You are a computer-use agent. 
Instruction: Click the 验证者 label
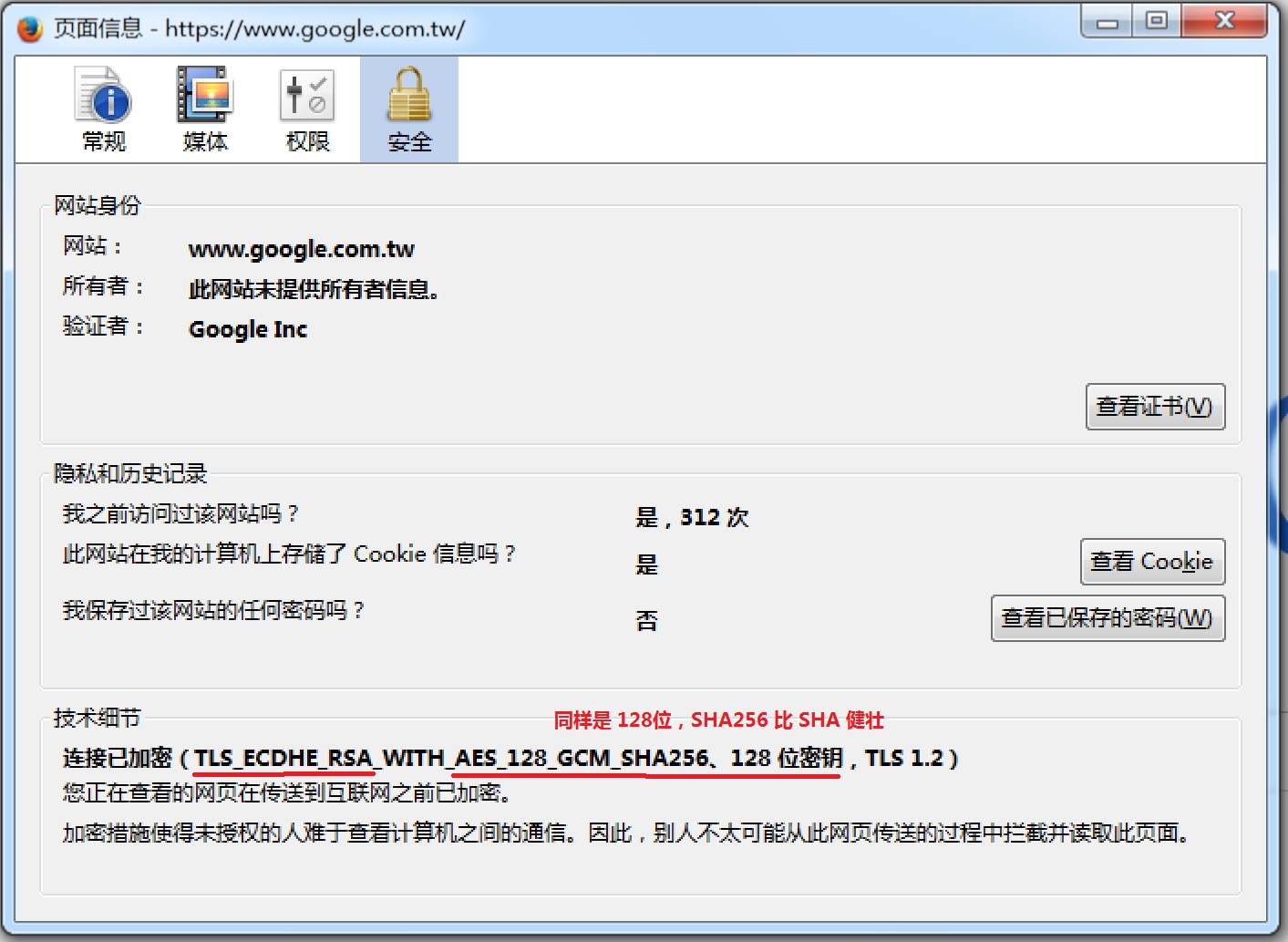click(103, 326)
